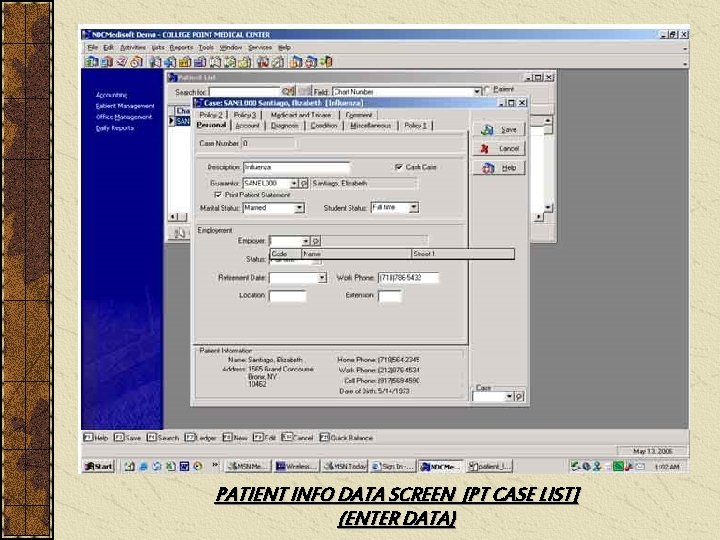Open the Guarantor lookup magnifier icon
The image size is (720, 540).
point(304,184)
